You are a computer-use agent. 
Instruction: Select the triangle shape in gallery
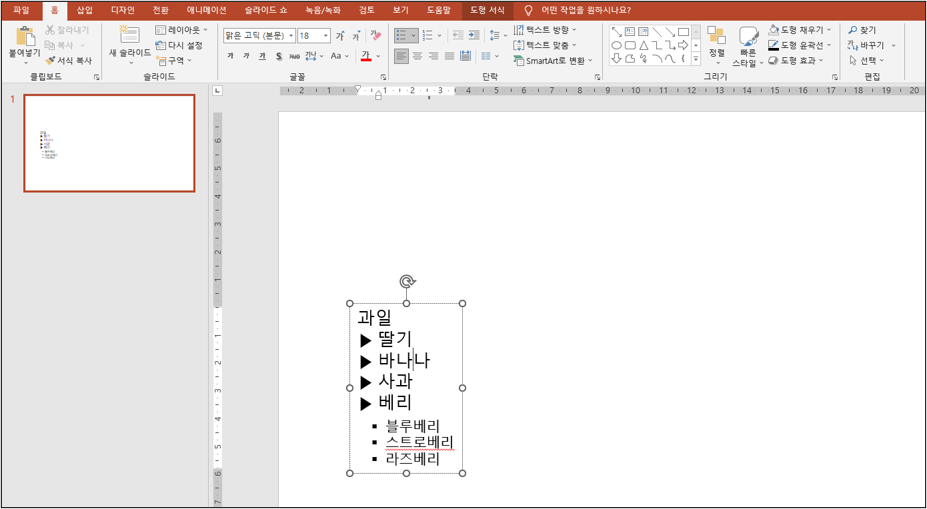pyautogui.click(x=643, y=45)
